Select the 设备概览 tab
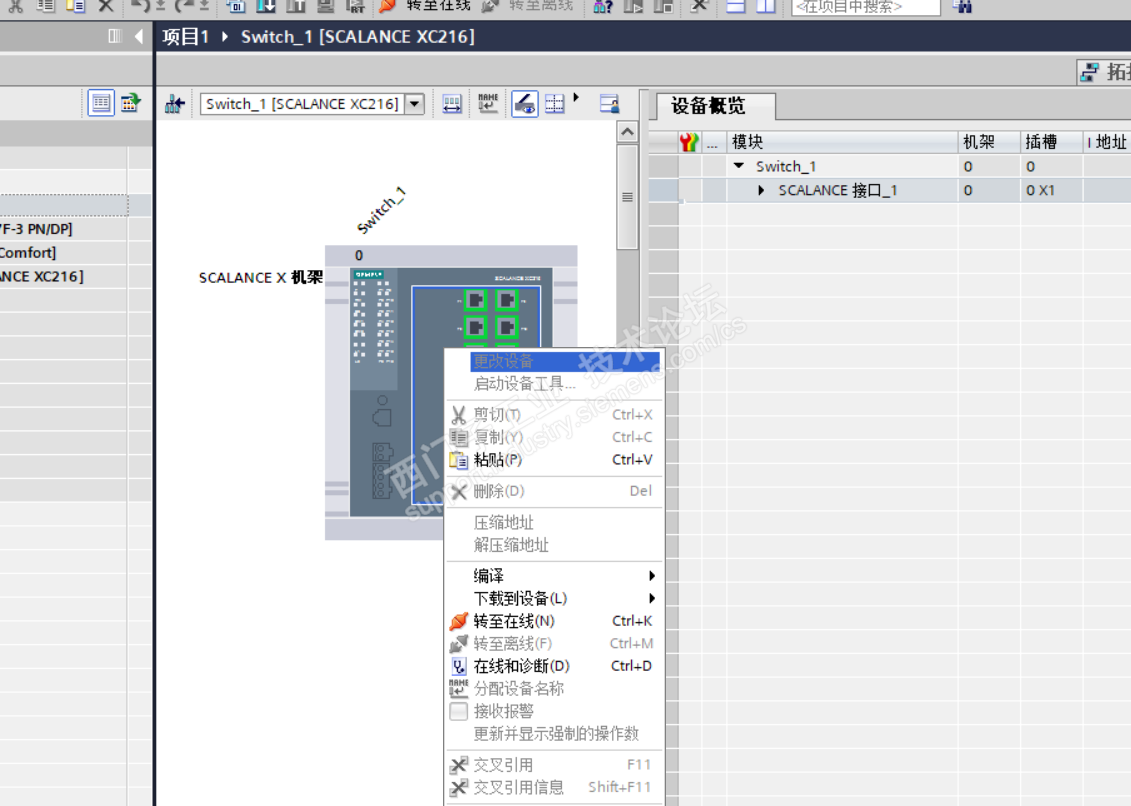 click(x=709, y=106)
